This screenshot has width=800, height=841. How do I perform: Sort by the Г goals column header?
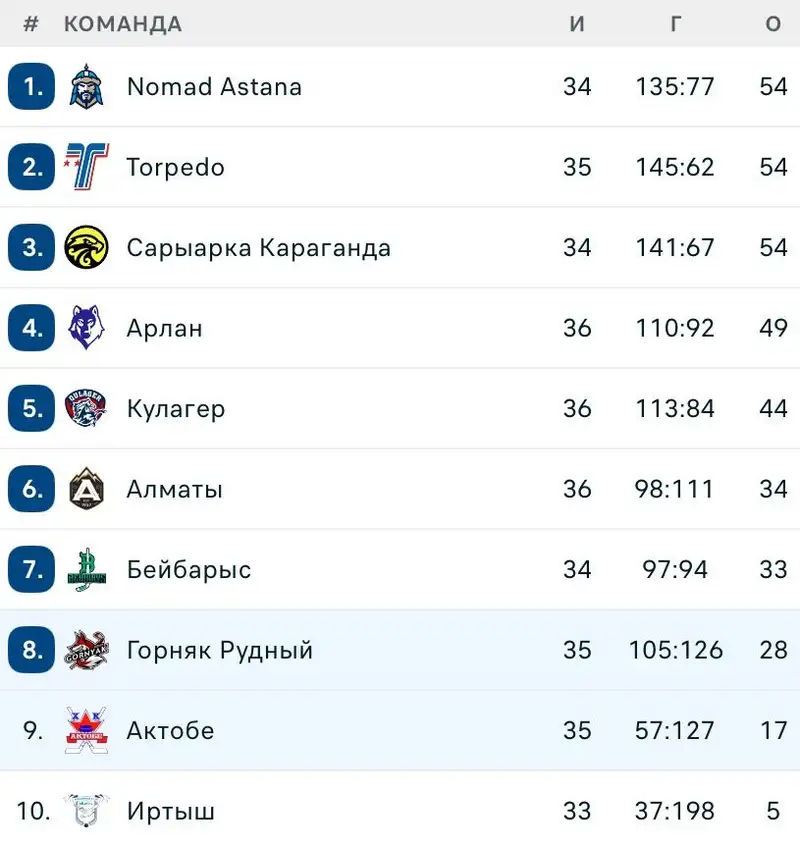675,24
